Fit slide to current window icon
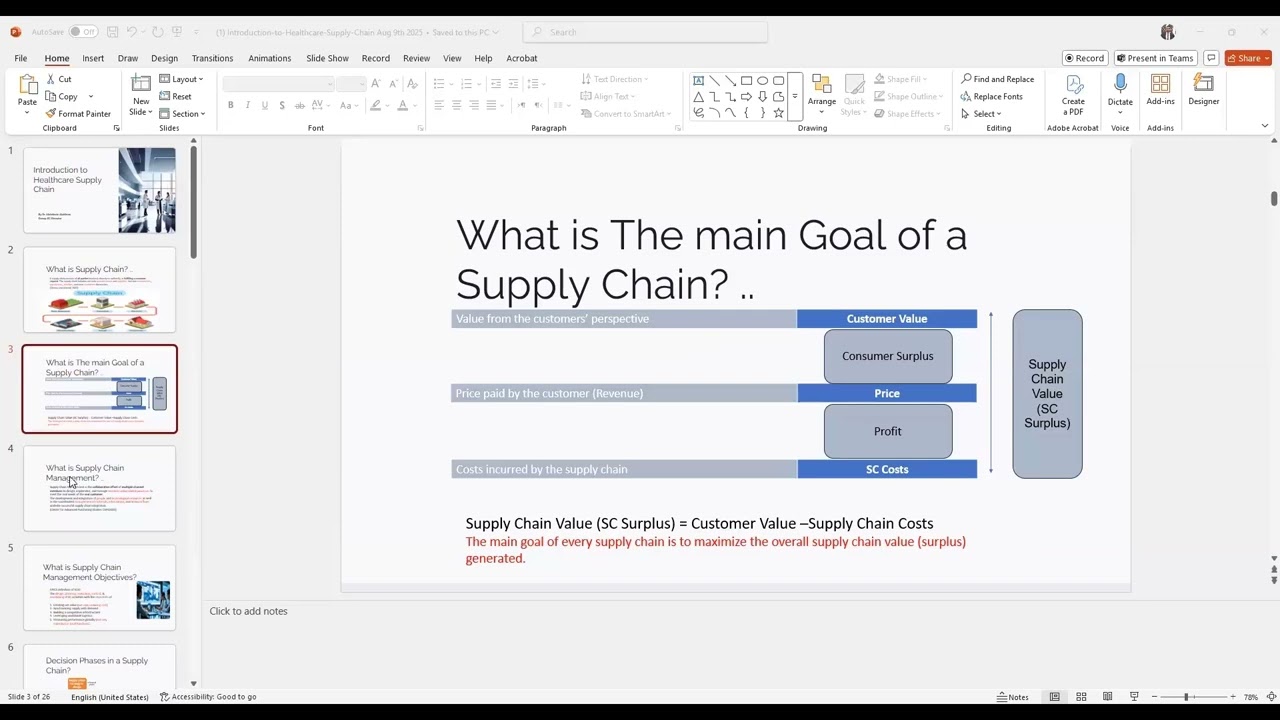The width and height of the screenshot is (1280, 720). [1270, 697]
